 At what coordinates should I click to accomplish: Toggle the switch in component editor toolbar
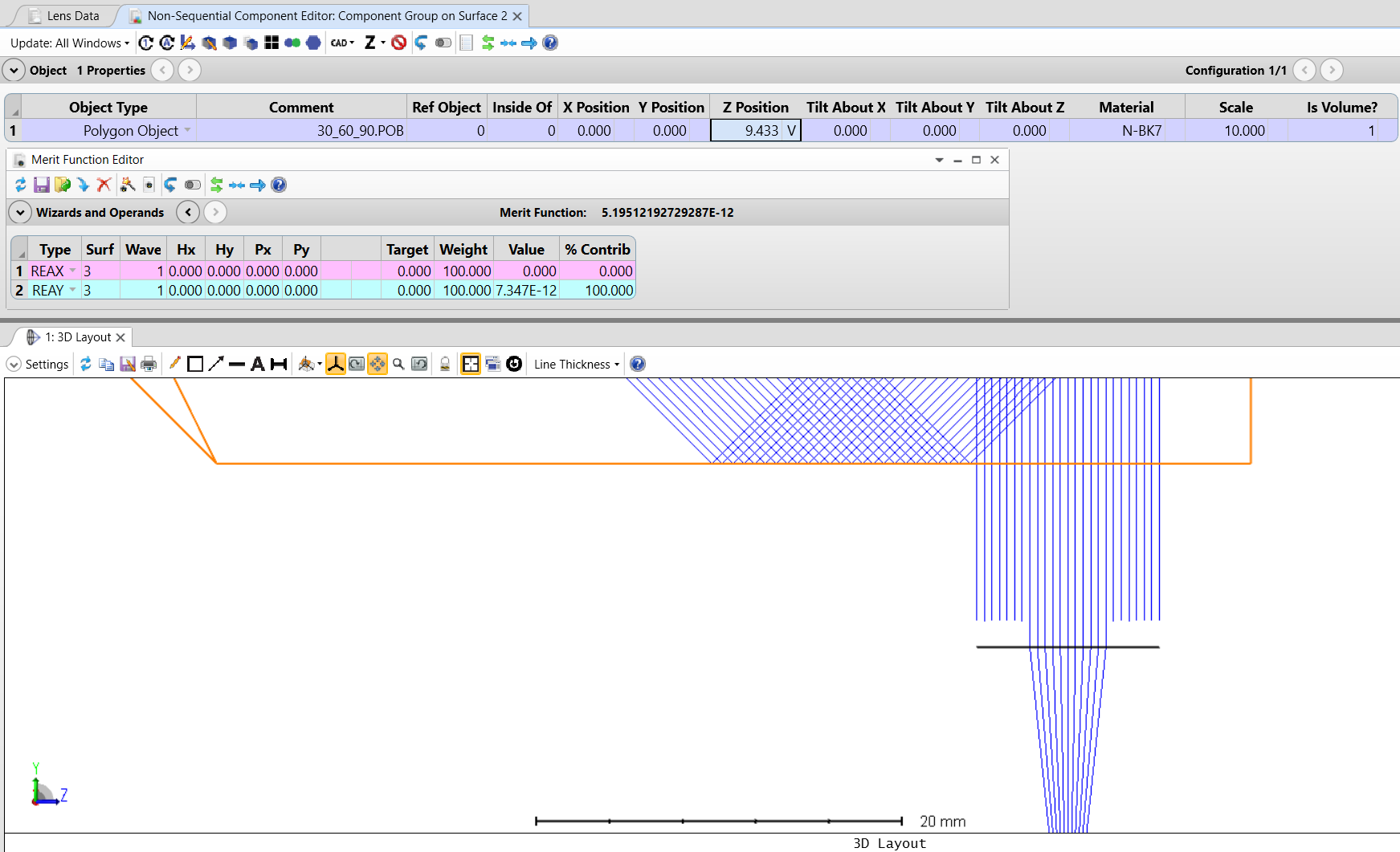tap(443, 43)
